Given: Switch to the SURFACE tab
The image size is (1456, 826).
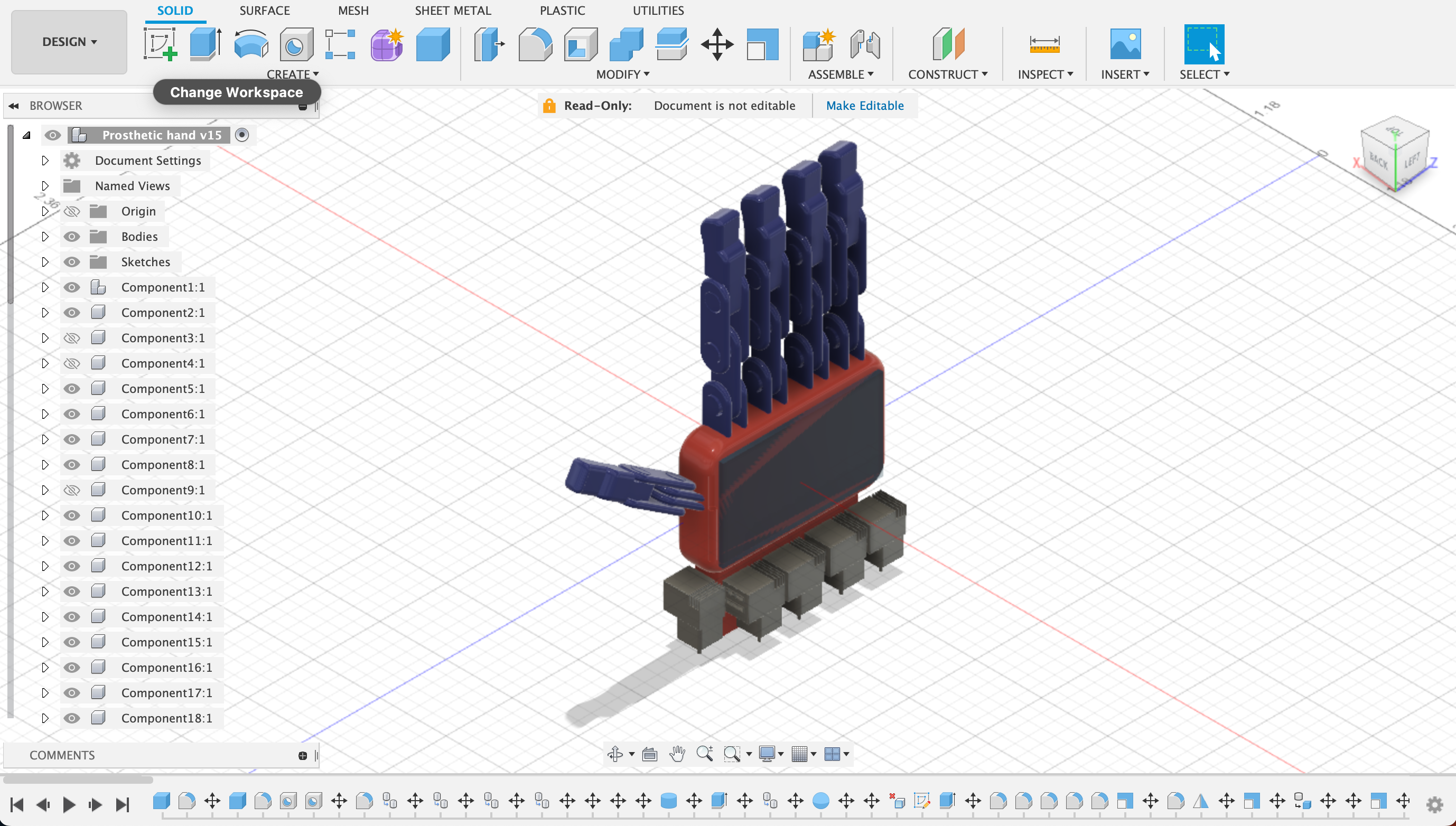Looking at the screenshot, I should [x=265, y=11].
